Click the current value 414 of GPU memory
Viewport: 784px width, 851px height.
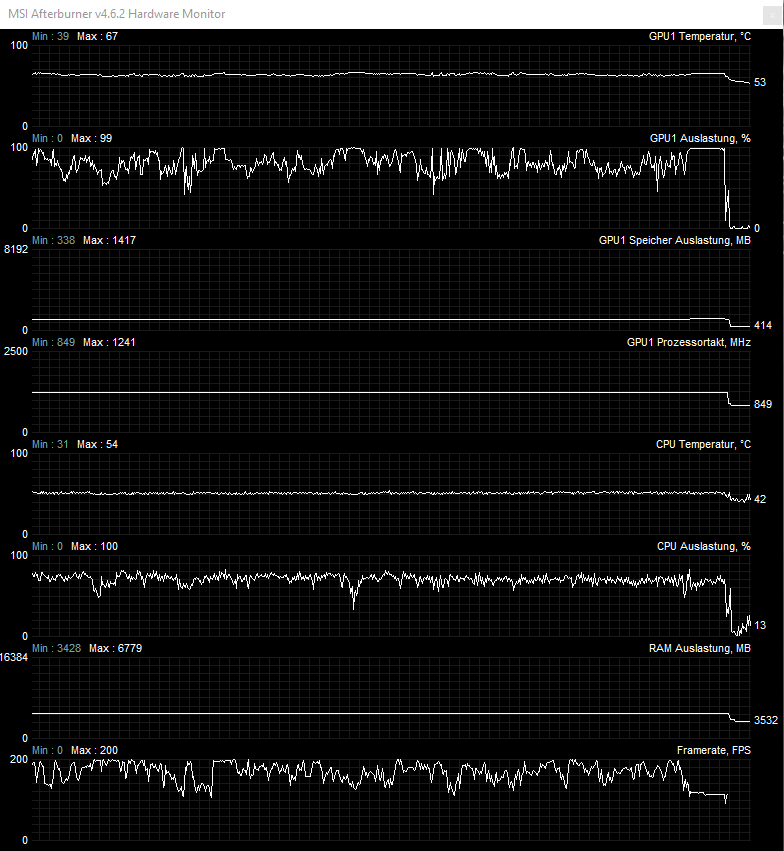point(762,326)
